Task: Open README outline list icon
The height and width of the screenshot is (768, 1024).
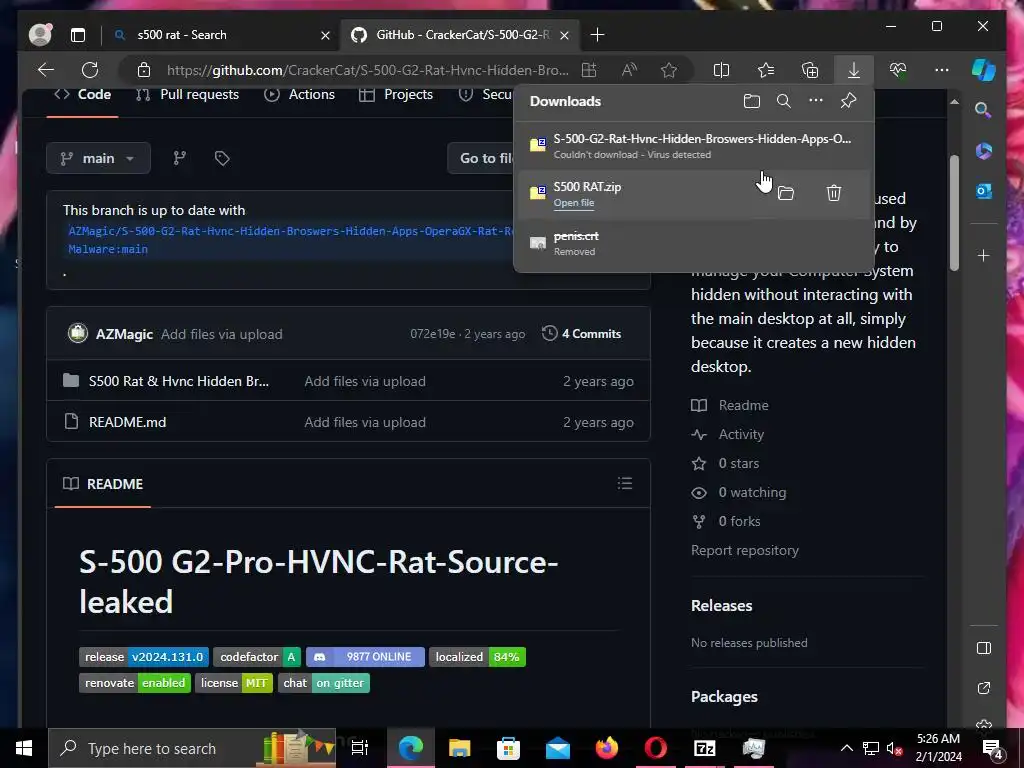Action: [x=625, y=483]
